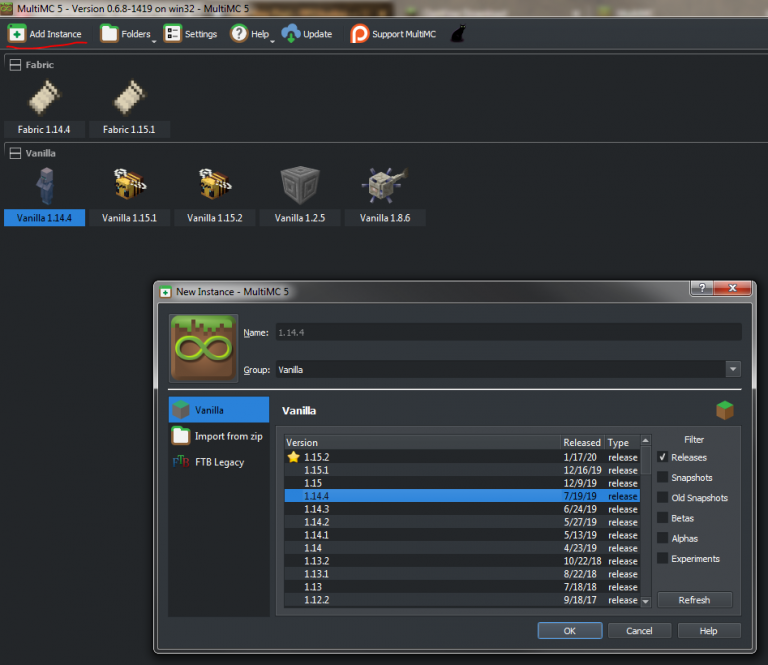Enable the Experiments filter
Image resolution: width=768 pixels, height=665 pixels.
point(663,558)
